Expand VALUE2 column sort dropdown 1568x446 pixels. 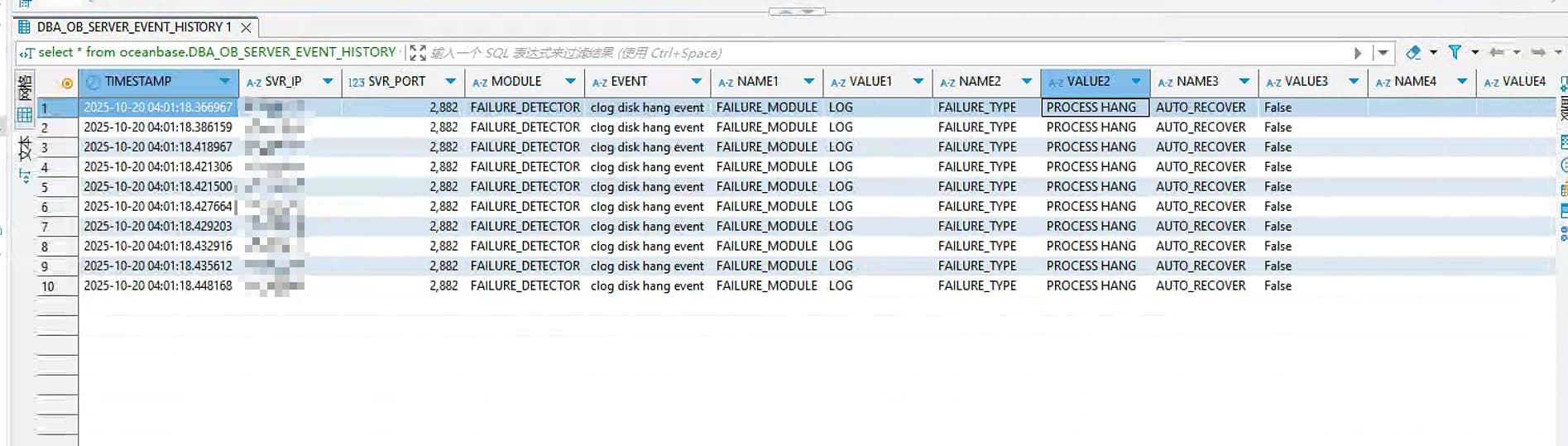[1136, 81]
